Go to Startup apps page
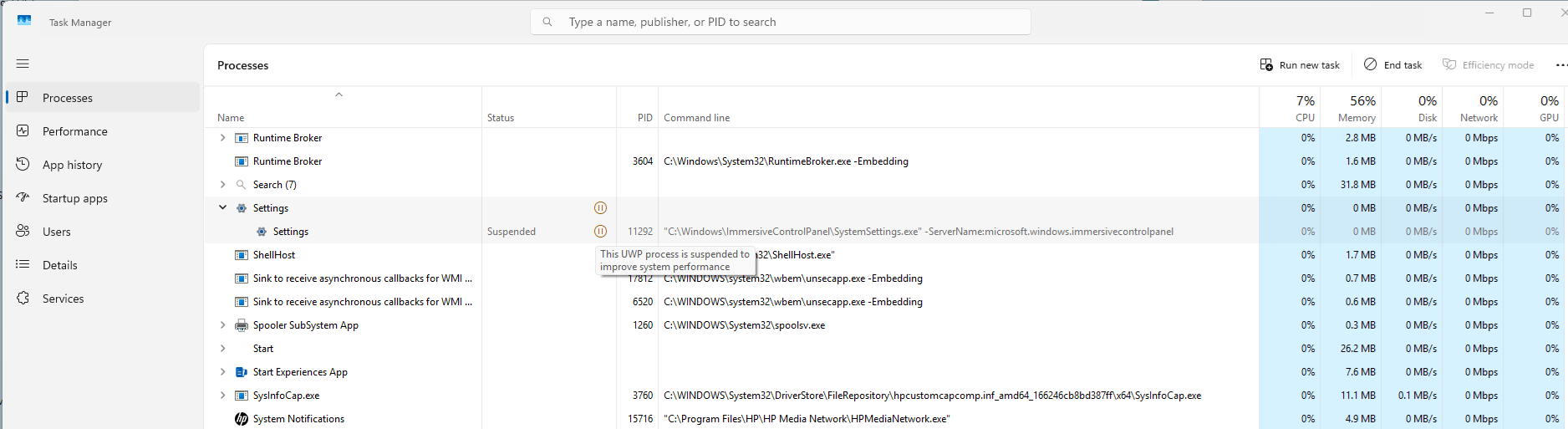Image resolution: width=1568 pixels, height=429 pixels. point(104,198)
